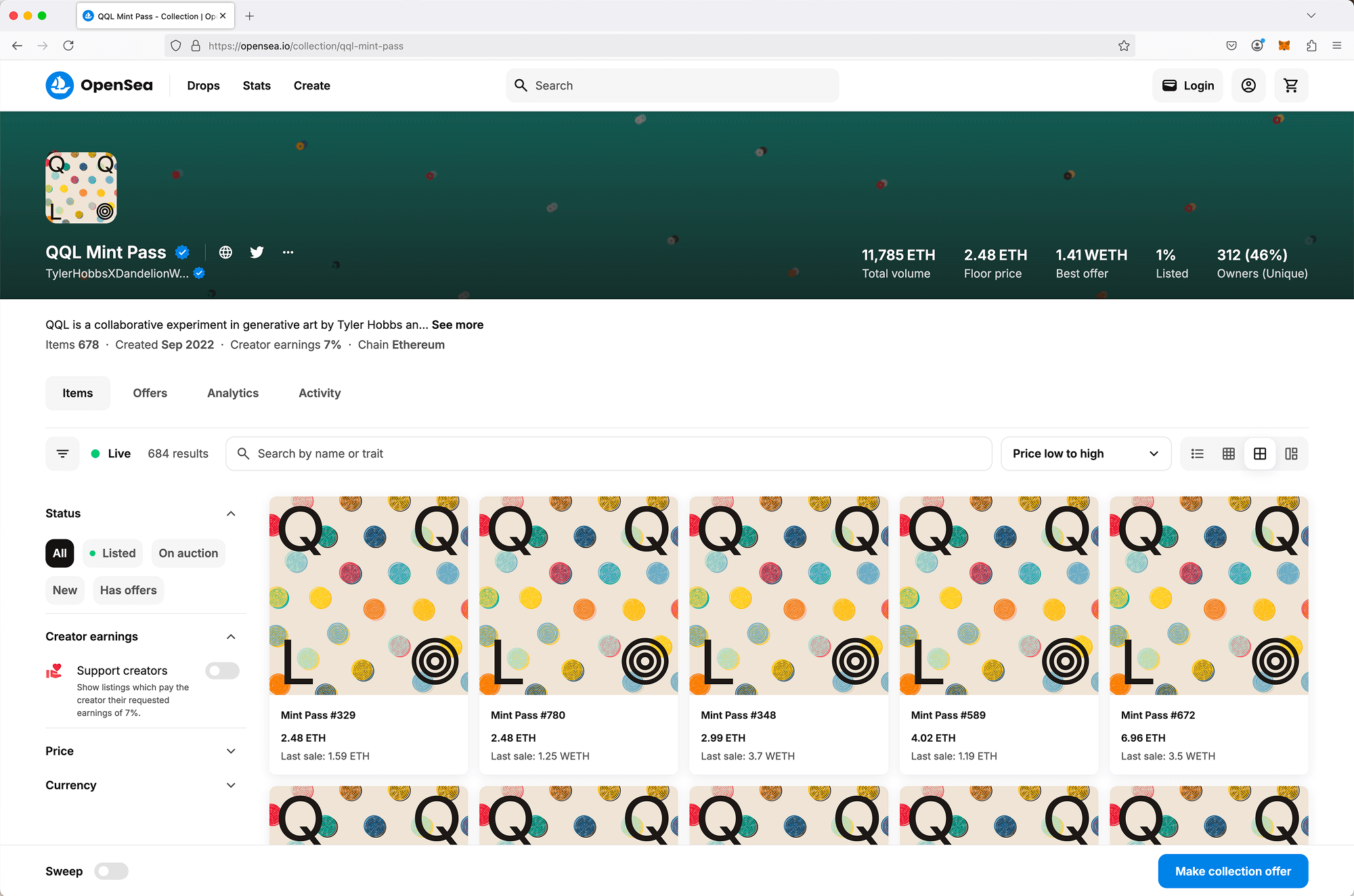Open the shopping cart icon

(1290, 85)
